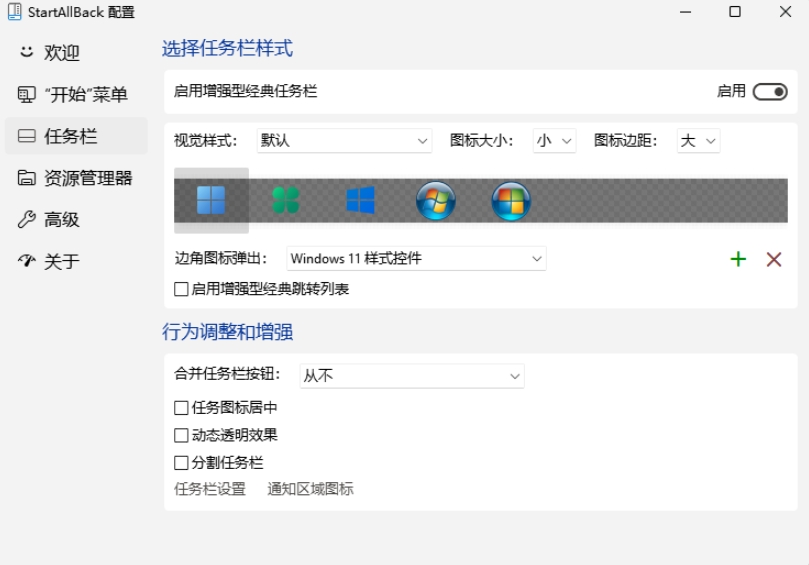The height and width of the screenshot is (565, 809).
Task: Check the 任务图标居中 option
Action: click(x=181, y=408)
